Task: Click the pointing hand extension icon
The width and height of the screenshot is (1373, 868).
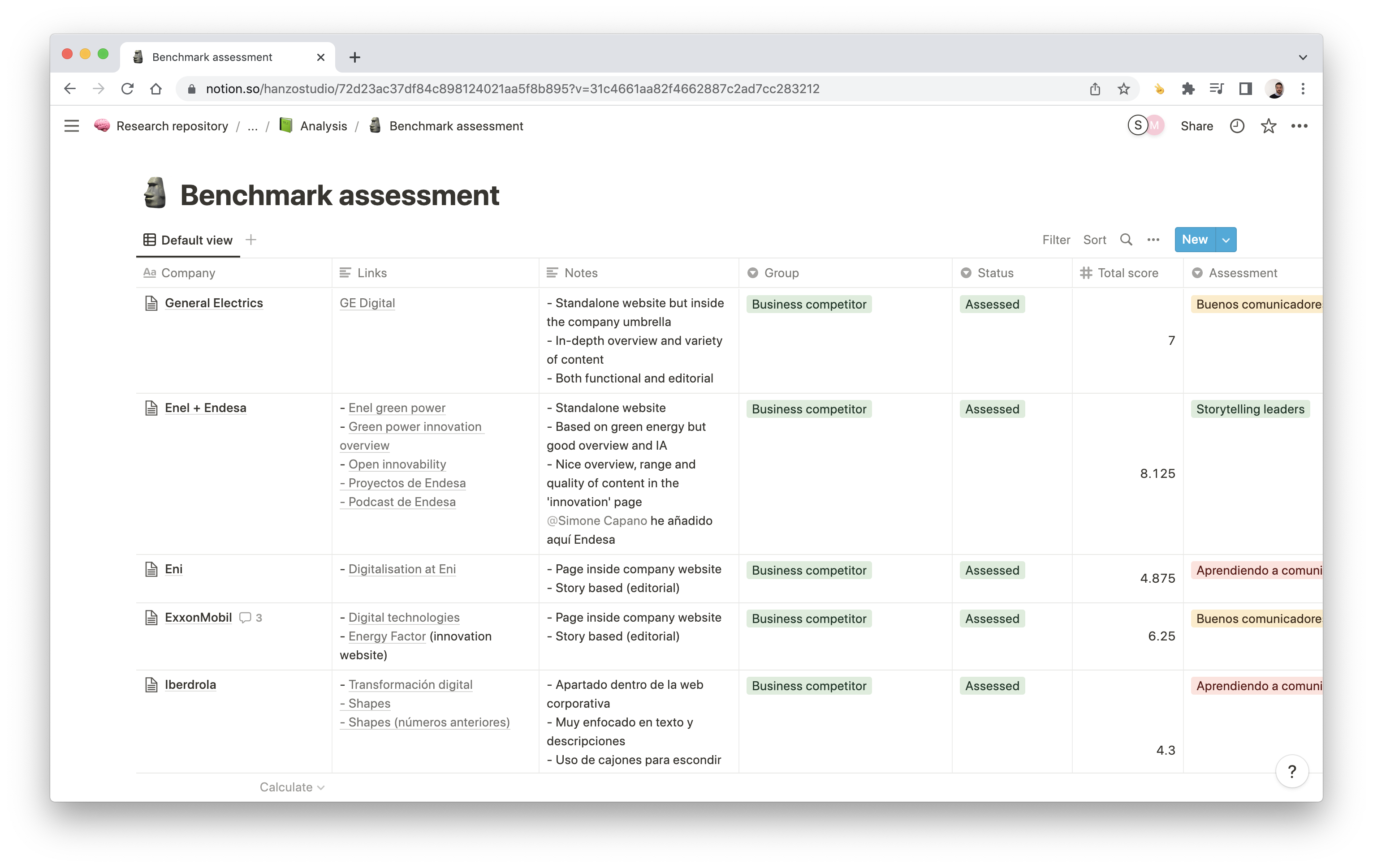Action: (1159, 89)
